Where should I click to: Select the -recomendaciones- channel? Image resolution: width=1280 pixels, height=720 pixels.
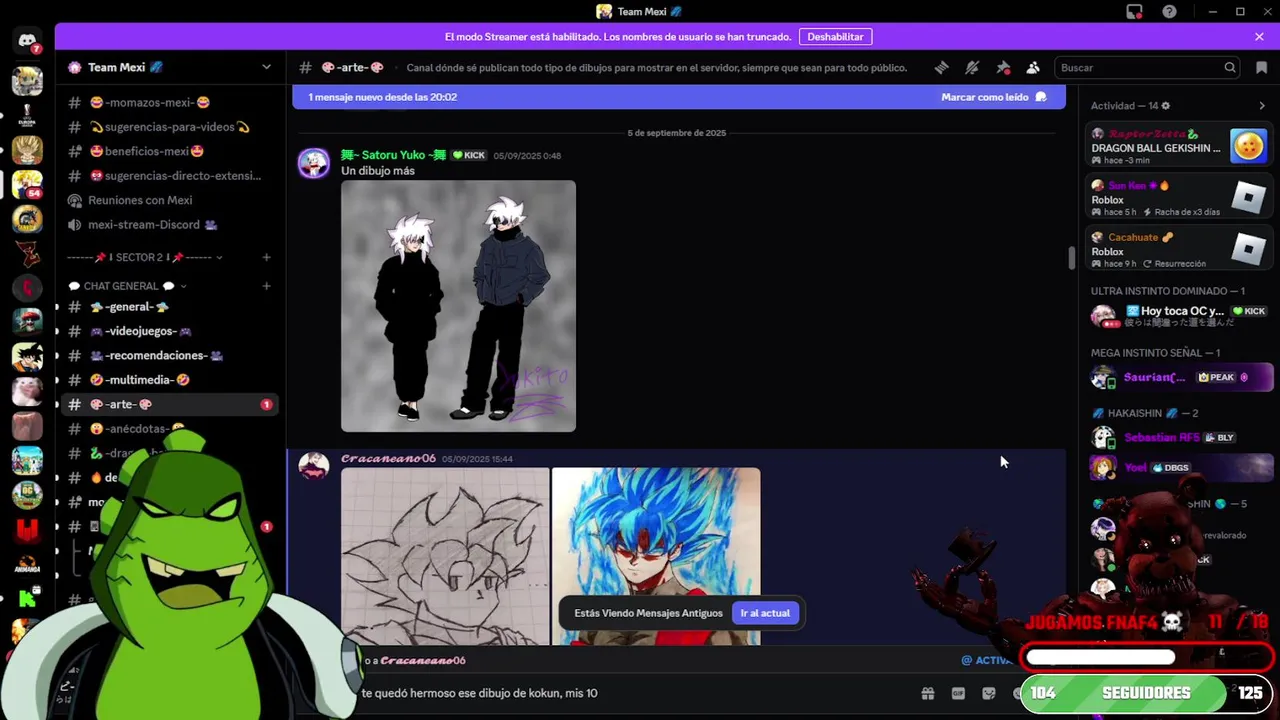(x=169, y=355)
